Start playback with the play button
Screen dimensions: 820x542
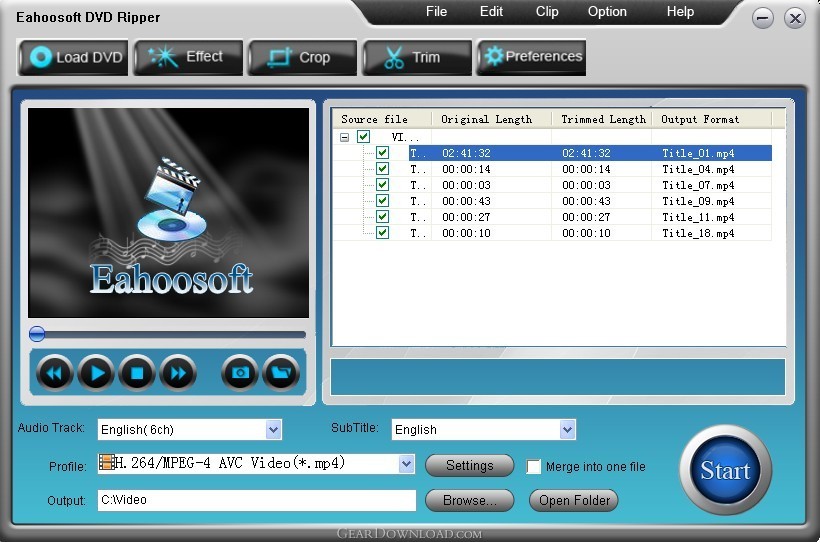click(96, 373)
